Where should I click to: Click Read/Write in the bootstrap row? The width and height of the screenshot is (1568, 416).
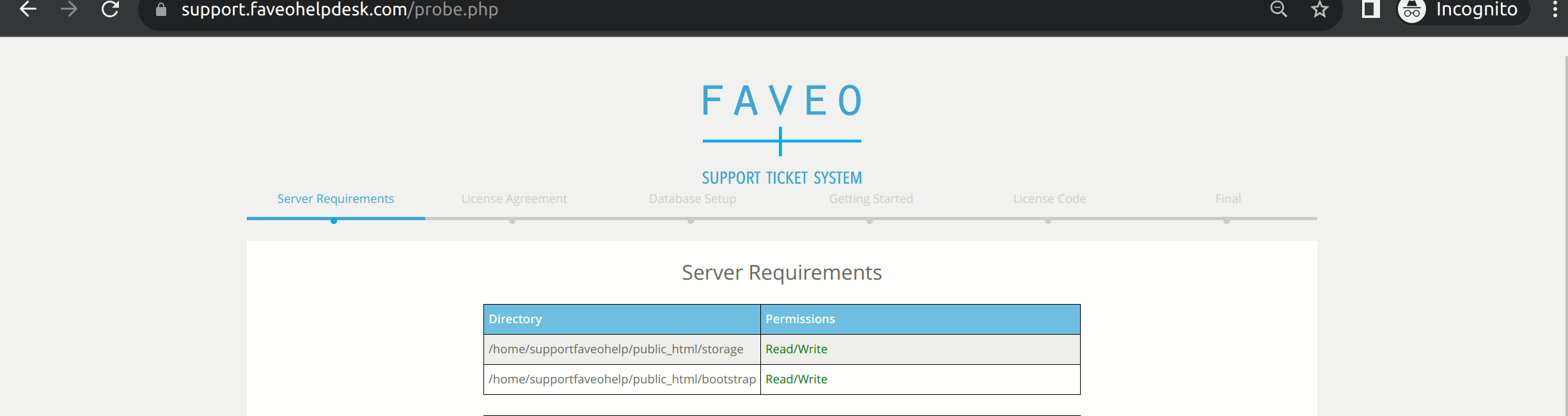796,380
